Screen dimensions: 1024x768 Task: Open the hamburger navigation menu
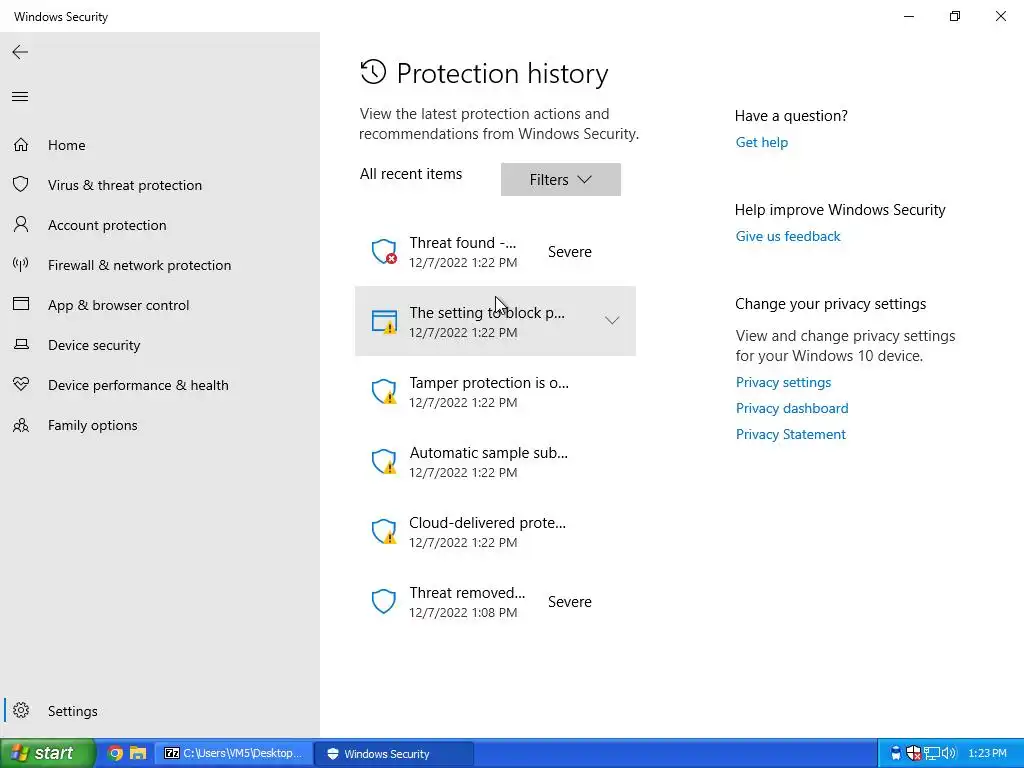click(20, 97)
